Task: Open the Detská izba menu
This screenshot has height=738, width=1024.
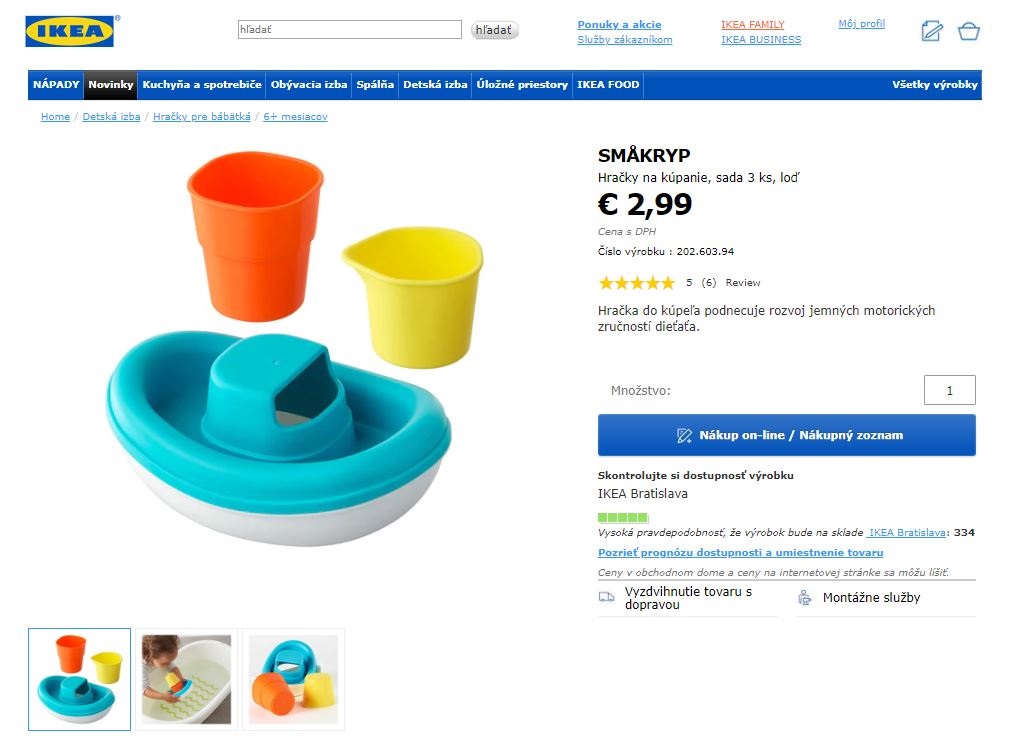Action: coord(435,85)
